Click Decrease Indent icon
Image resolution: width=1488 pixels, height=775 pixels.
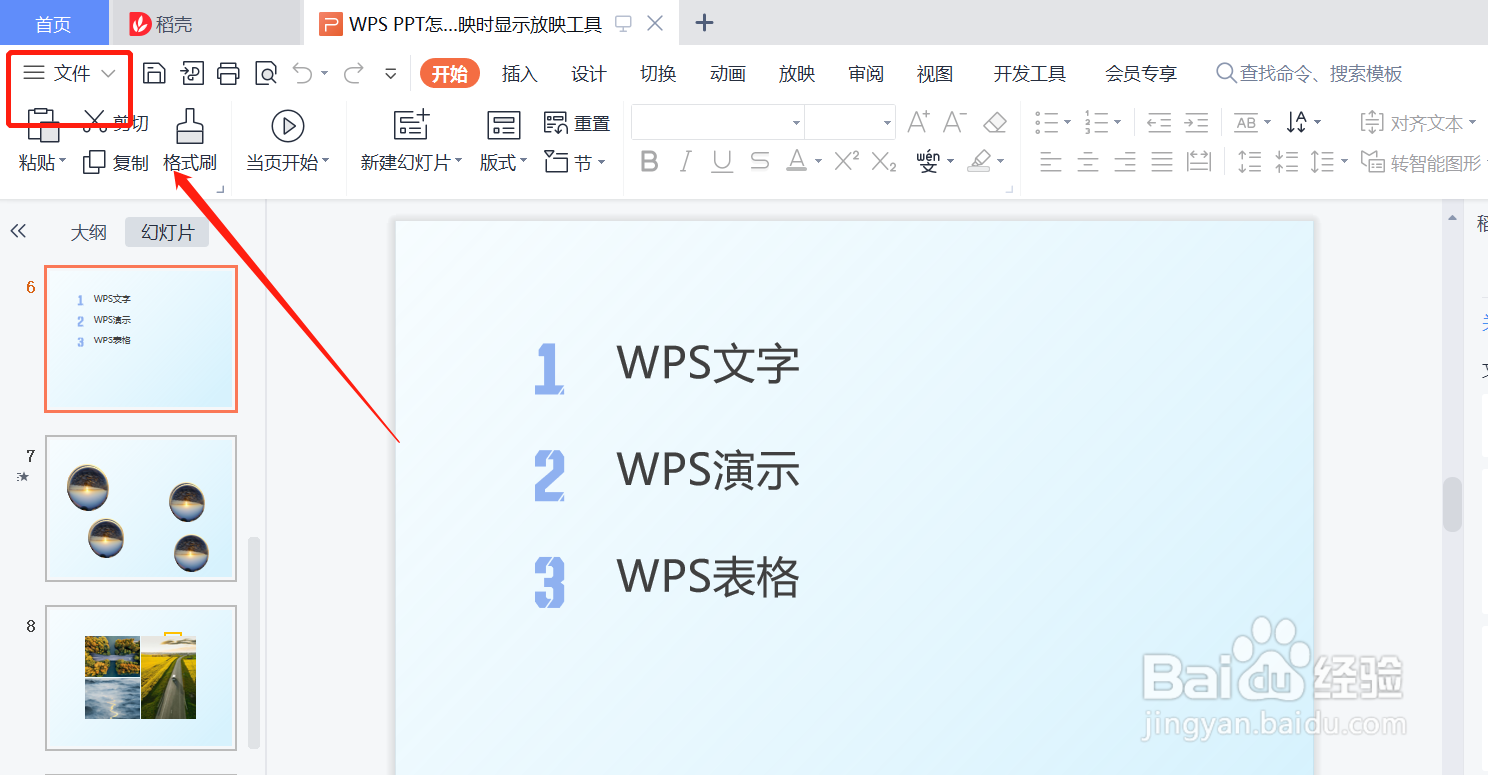coord(1159,123)
